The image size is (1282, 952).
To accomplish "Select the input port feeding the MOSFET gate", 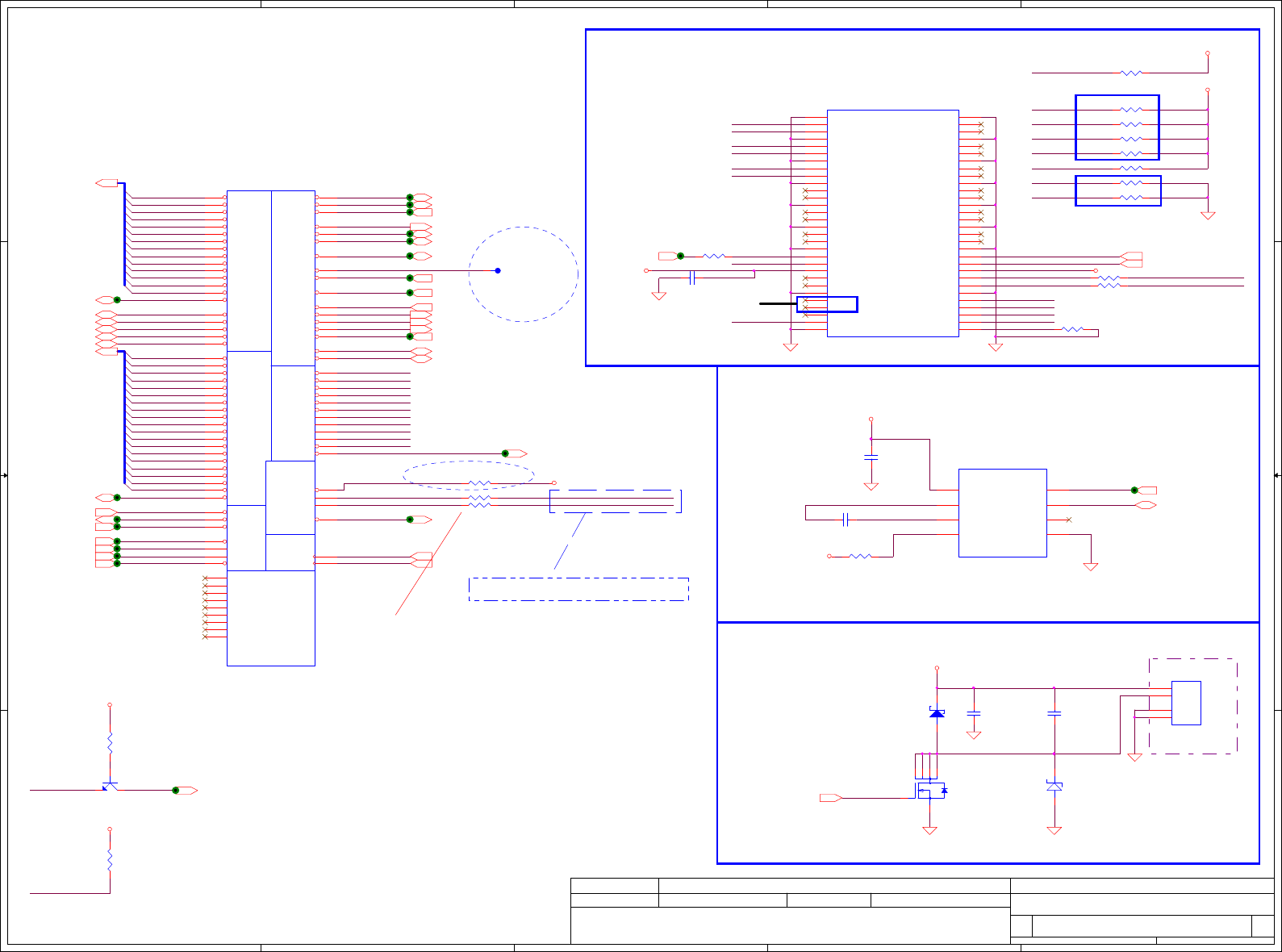I will click(x=831, y=798).
